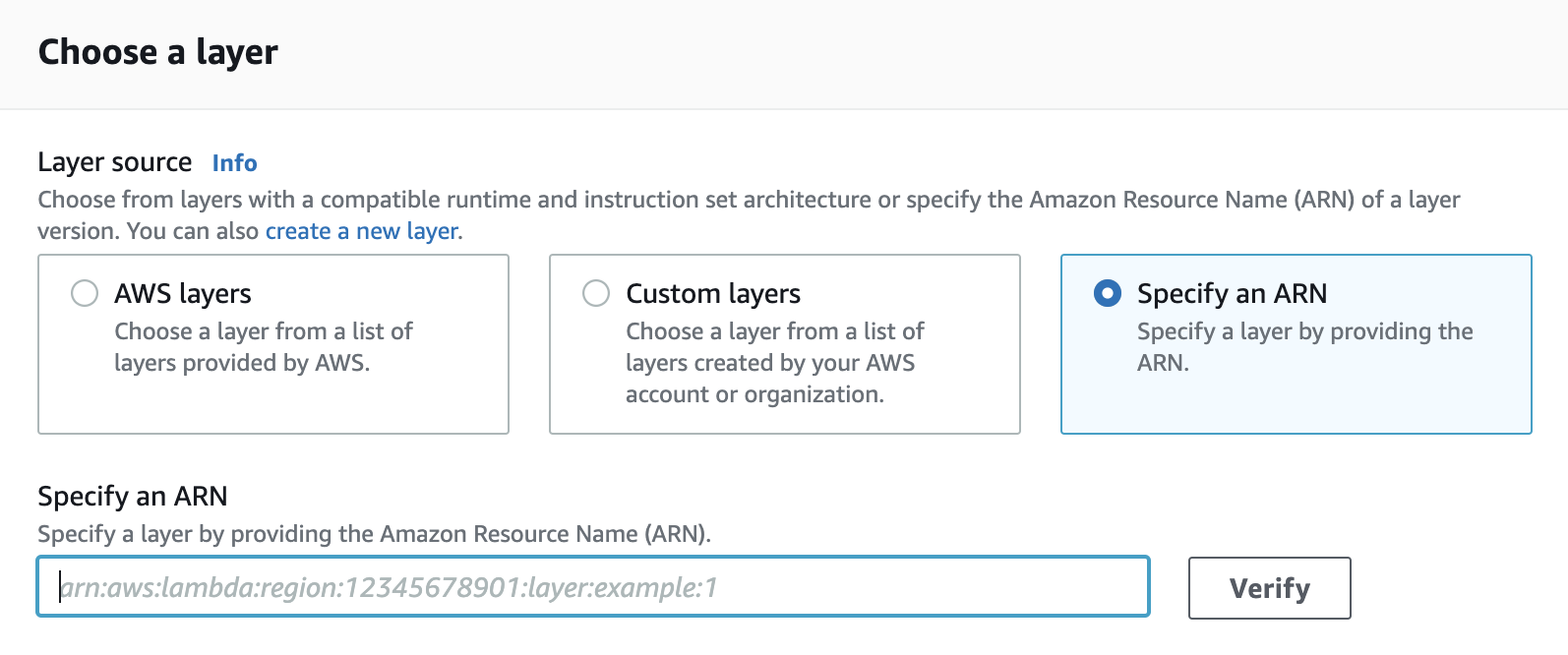Focus the ARN text input field
Image resolution: width=1568 pixels, height=655 pixels.
coord(592,587)
